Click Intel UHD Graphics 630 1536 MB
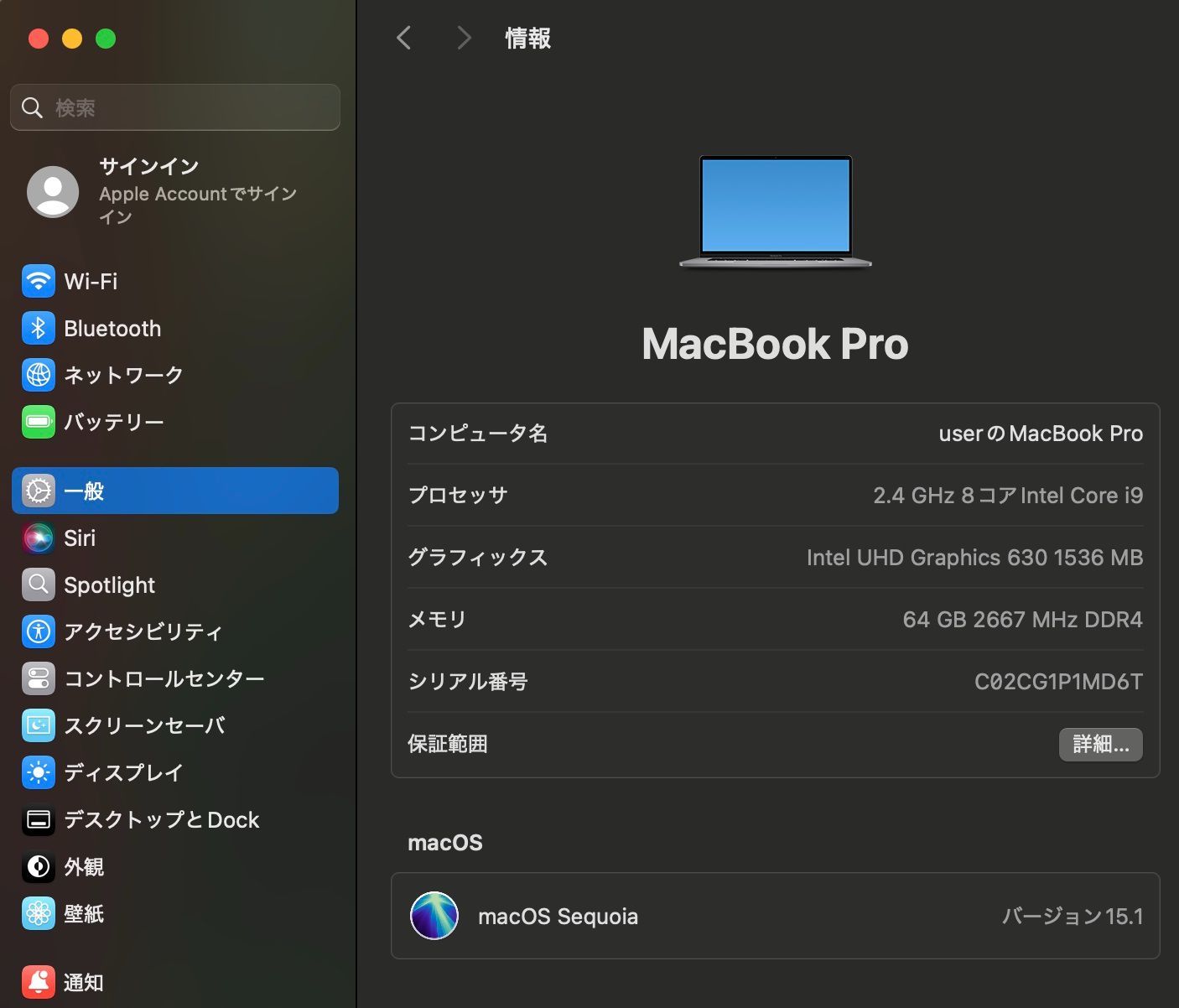Viewport: 1179px width, 1008px height. (x=974, y=558)
